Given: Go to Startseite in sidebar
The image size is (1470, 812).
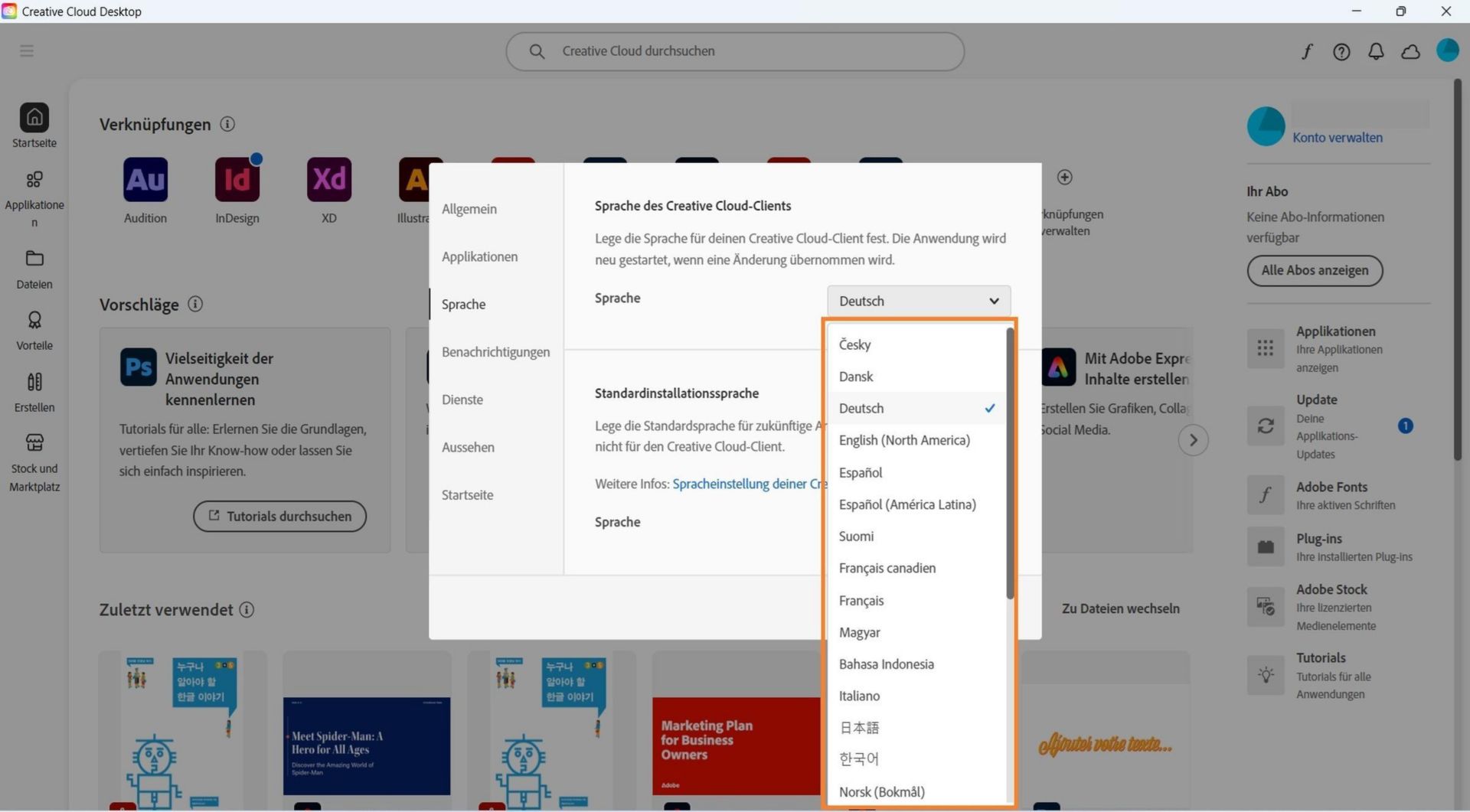Looking at the screenshot, I should 34,126.
